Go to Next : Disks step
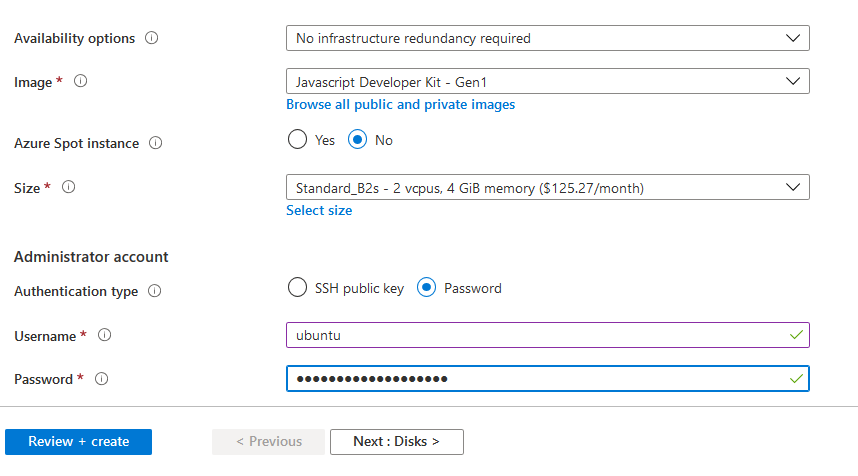The image size is (858, 476). (397, 442)
